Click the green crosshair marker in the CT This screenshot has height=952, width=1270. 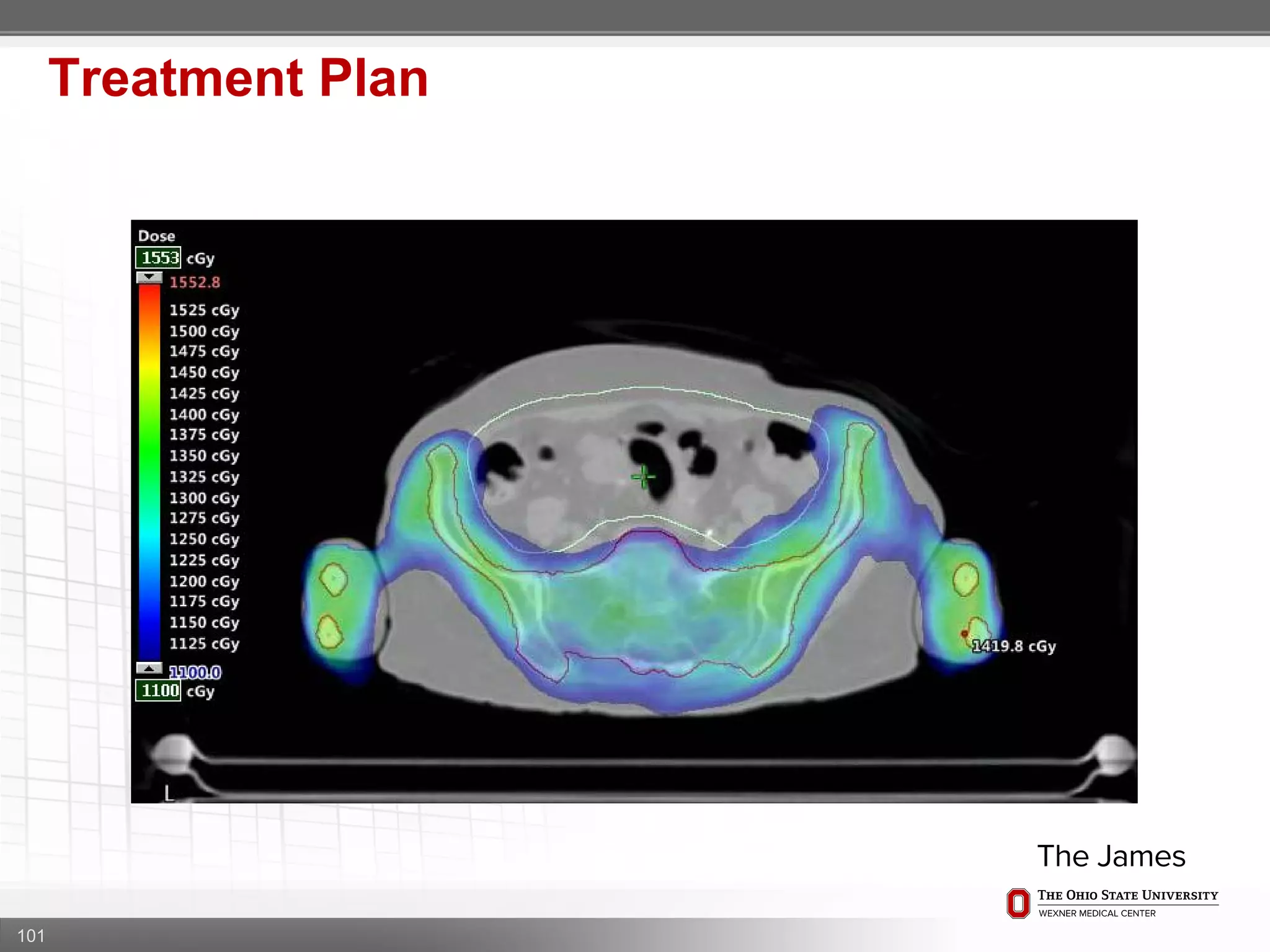point(643,477)
